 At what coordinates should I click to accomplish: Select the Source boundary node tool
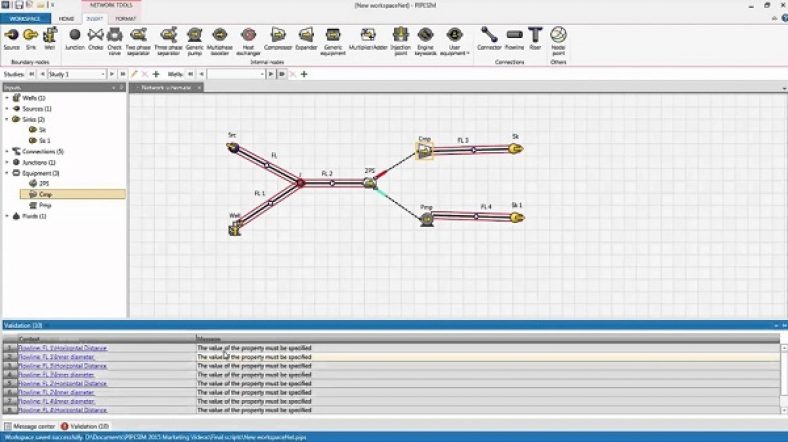pos(11,40)
